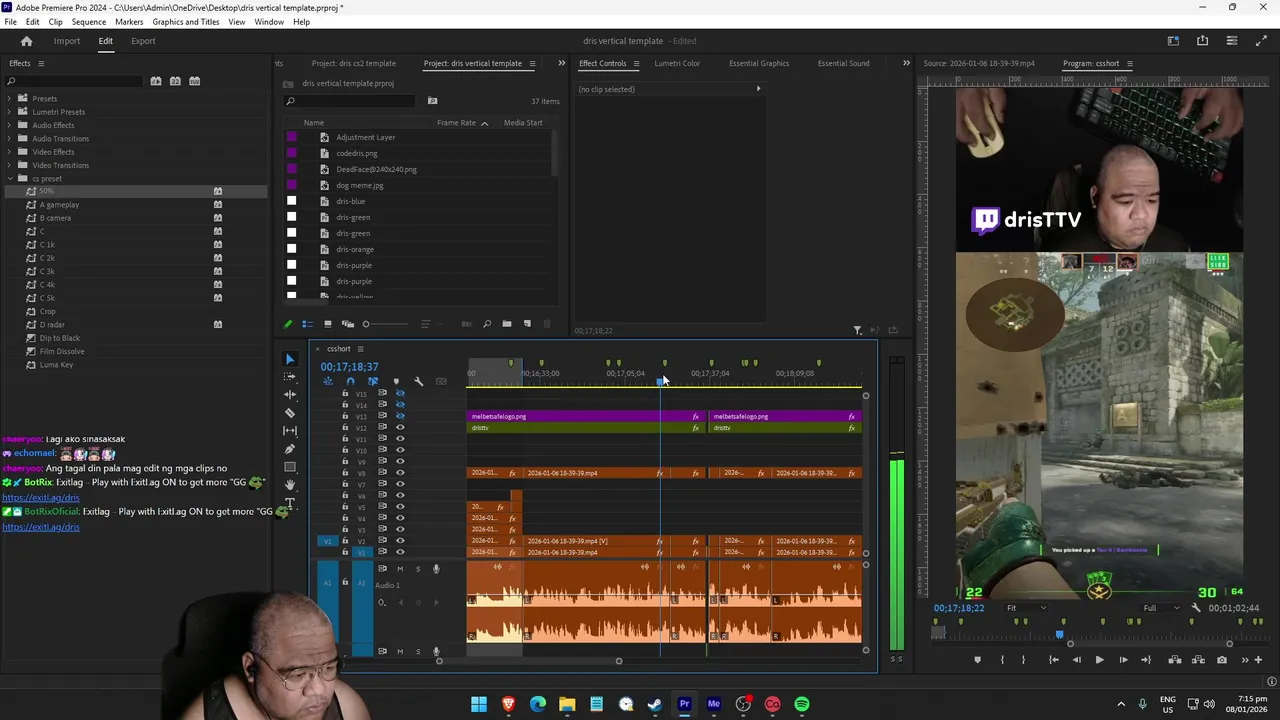Image resolution: width=1280 pixels, height=720 pixels.
Task: Click Find magnifier icon in Project panel footer
Action: (487, 324)
